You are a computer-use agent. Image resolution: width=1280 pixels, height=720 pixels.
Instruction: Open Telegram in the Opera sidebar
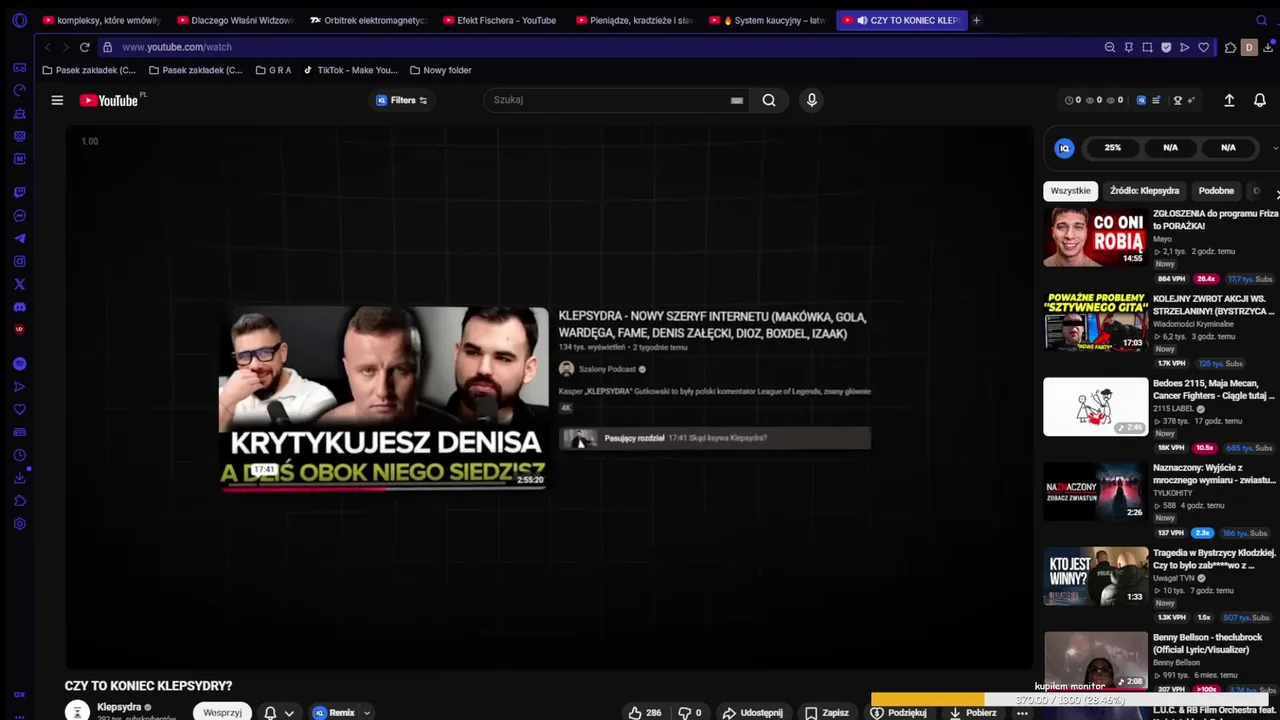click(x=19, y=238)
